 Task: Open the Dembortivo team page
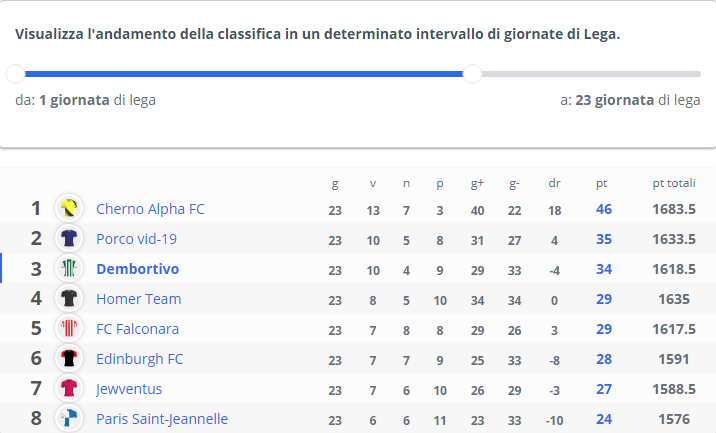click(x=137, y=269)
